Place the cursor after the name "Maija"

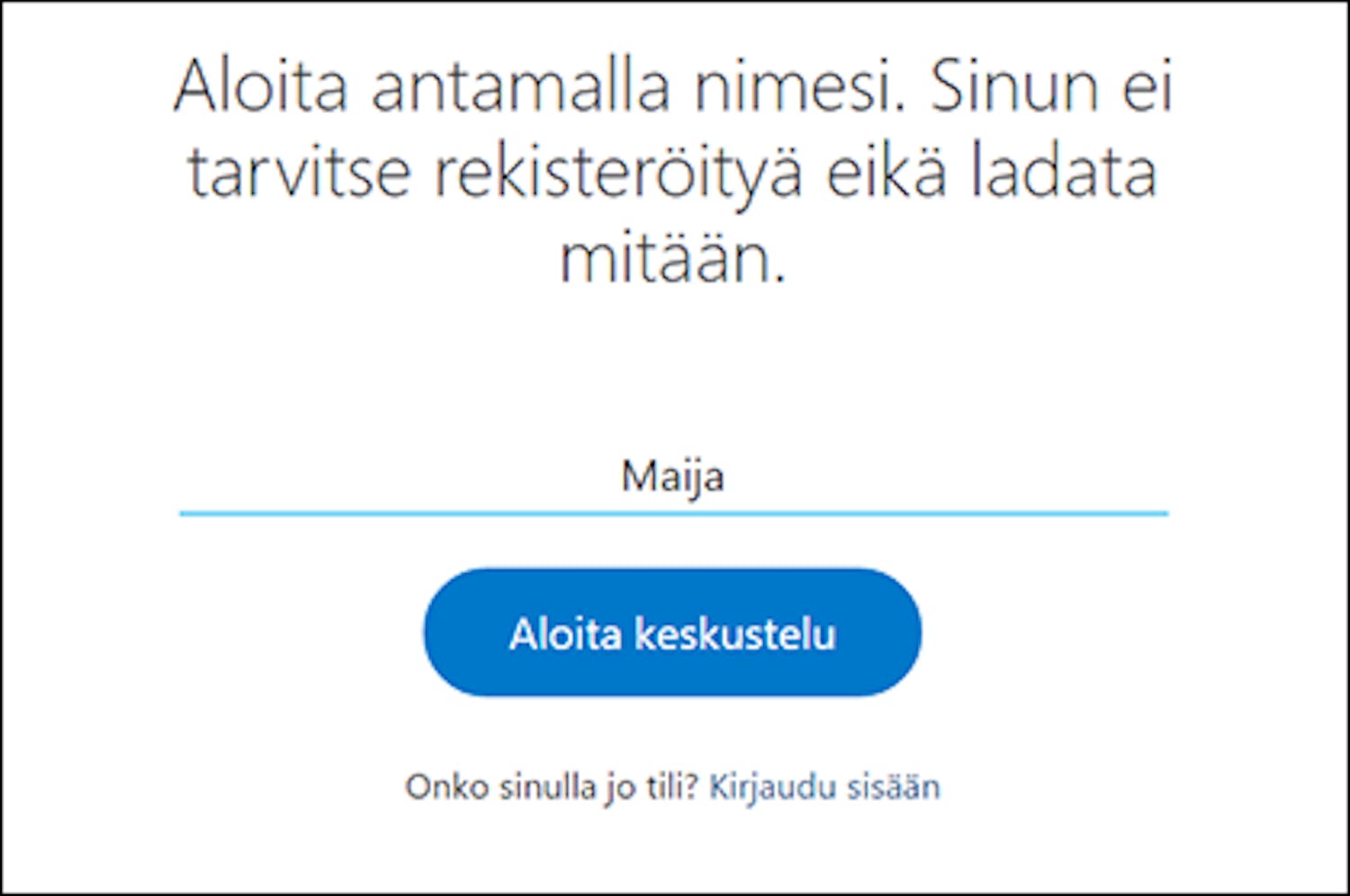pyautogui.click(x=726, y=476)
